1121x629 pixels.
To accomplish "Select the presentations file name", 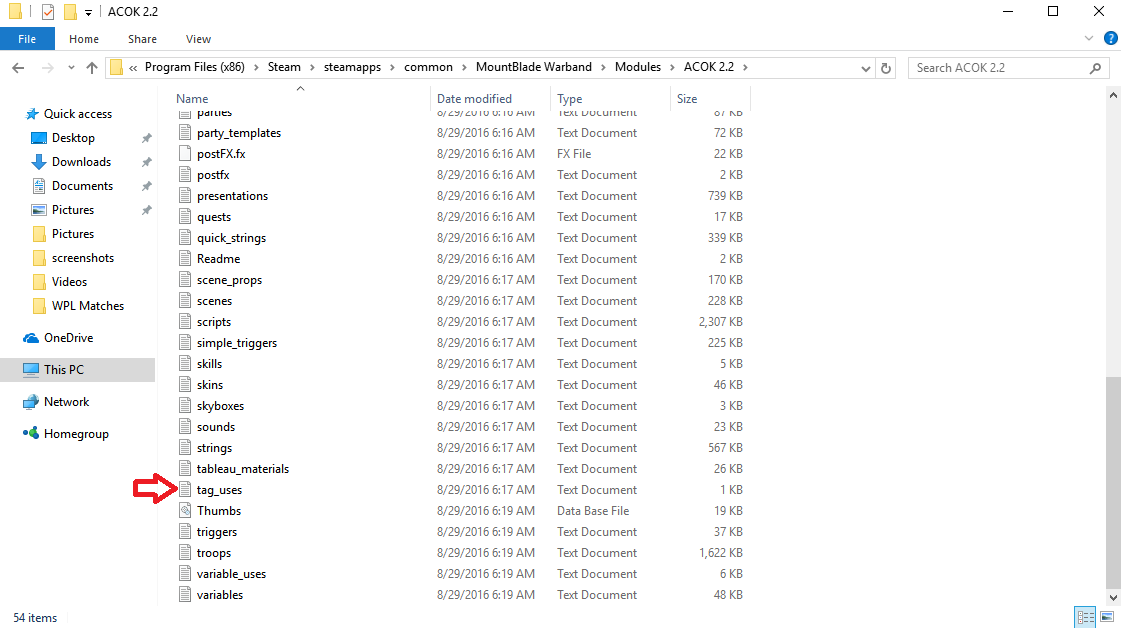I will click(232, 196).
